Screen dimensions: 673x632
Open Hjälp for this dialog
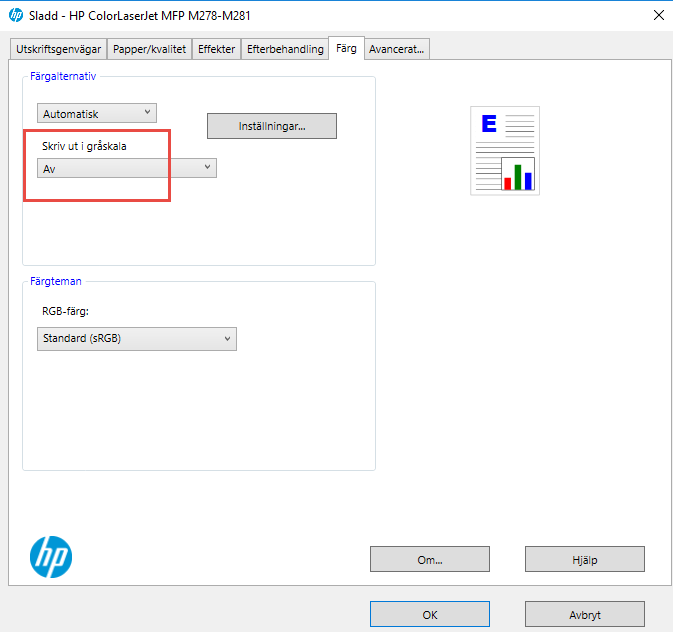(x=585, y=559)
